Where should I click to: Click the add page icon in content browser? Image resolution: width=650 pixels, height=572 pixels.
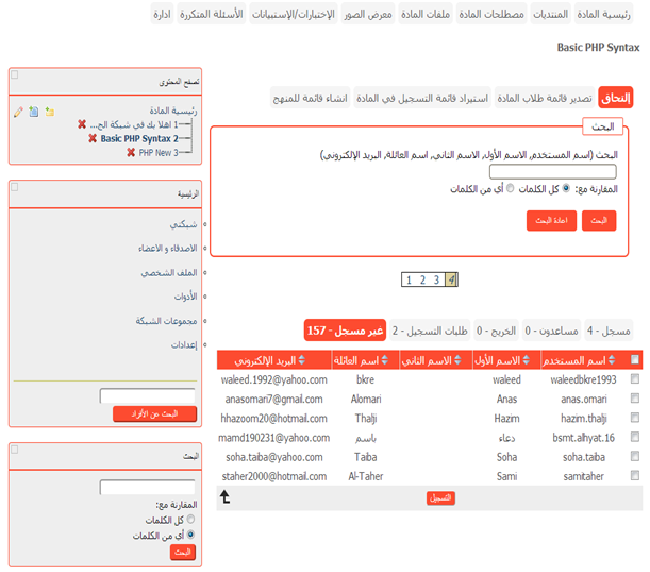coord(34,111)
